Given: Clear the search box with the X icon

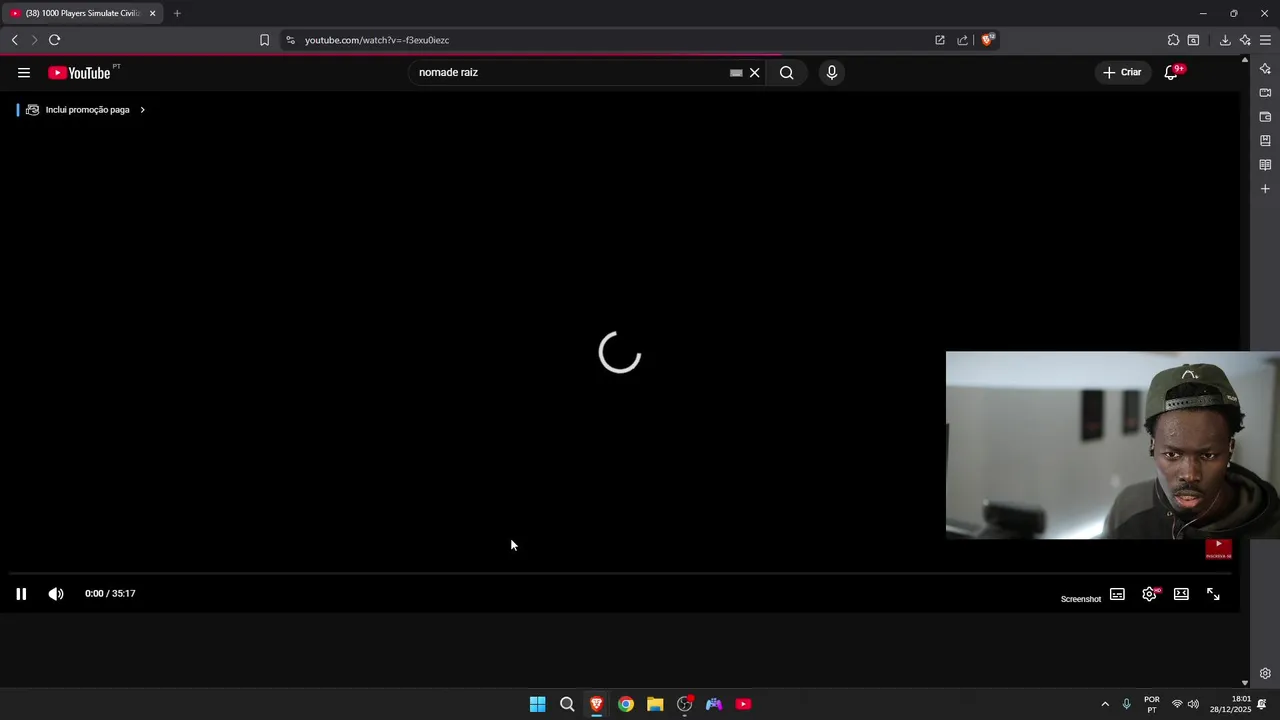Looking at the screenshot, I should (x=755, y=72).
